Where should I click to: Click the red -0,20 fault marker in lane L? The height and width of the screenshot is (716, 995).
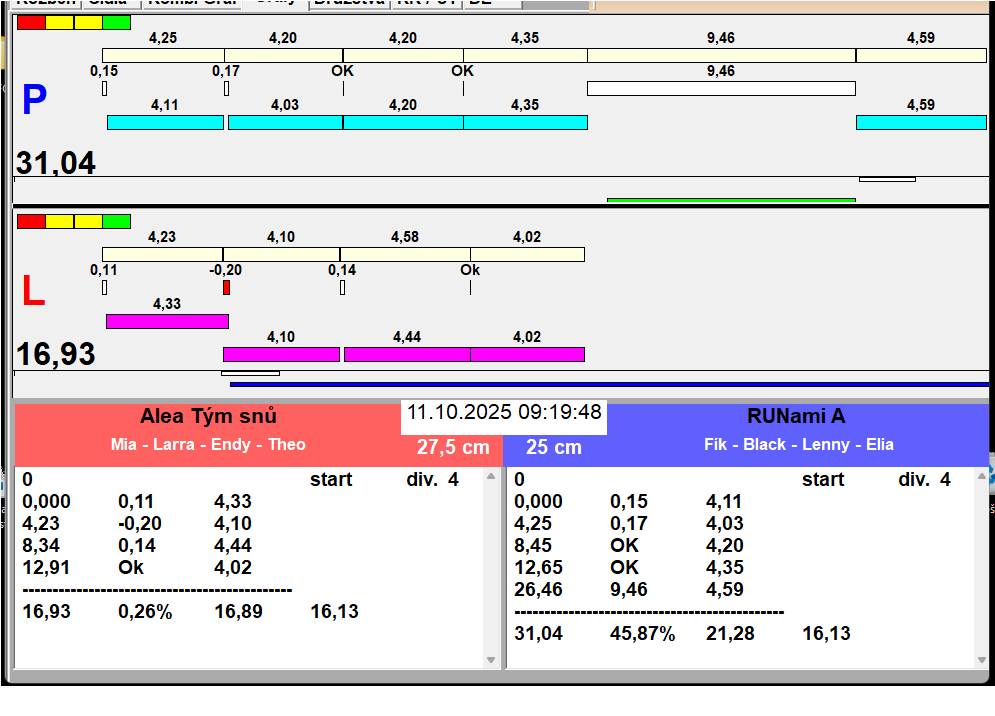tap(226, 288)
